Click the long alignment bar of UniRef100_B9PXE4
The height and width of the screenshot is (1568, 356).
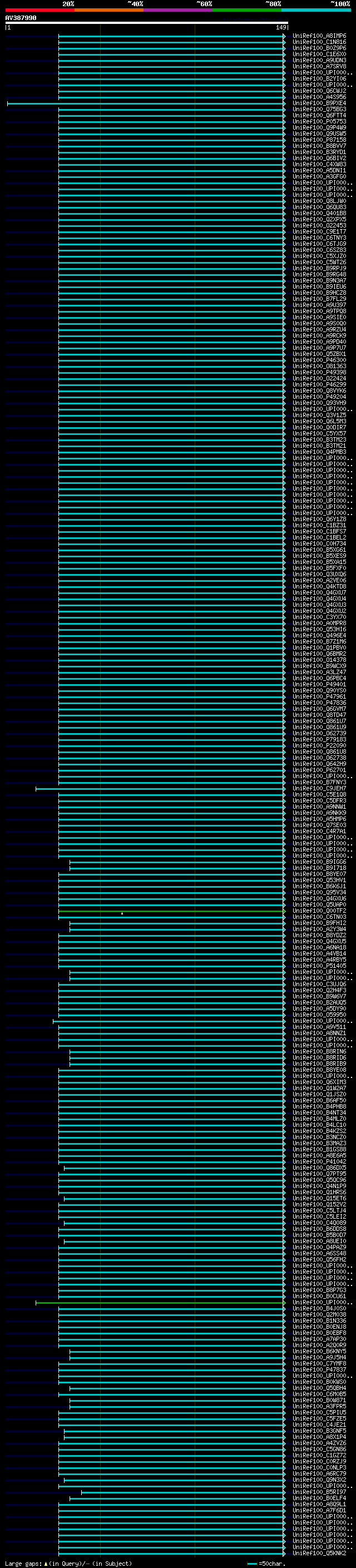(146, 103)
